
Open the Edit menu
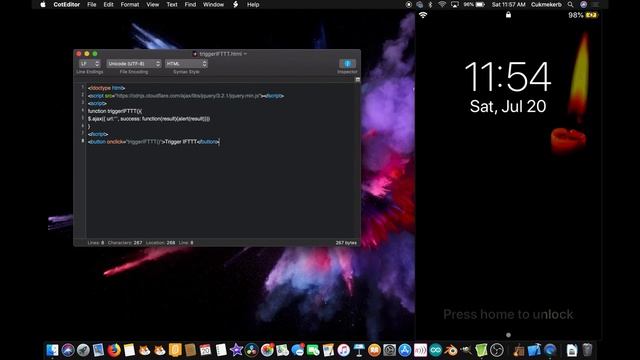[108, 4]
